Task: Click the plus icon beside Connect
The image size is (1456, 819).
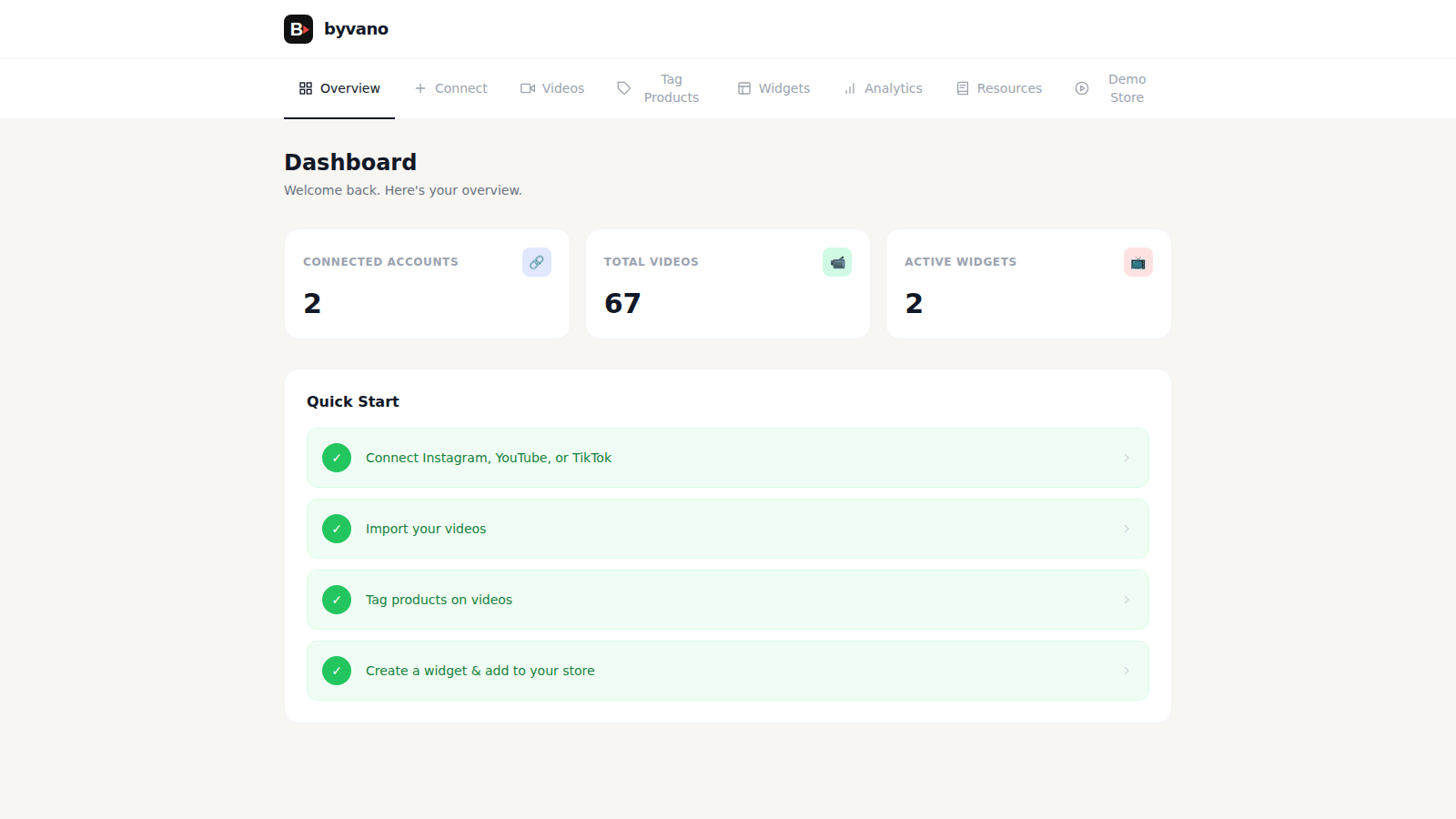Action: pyautogui.click(x=420, y=87)
